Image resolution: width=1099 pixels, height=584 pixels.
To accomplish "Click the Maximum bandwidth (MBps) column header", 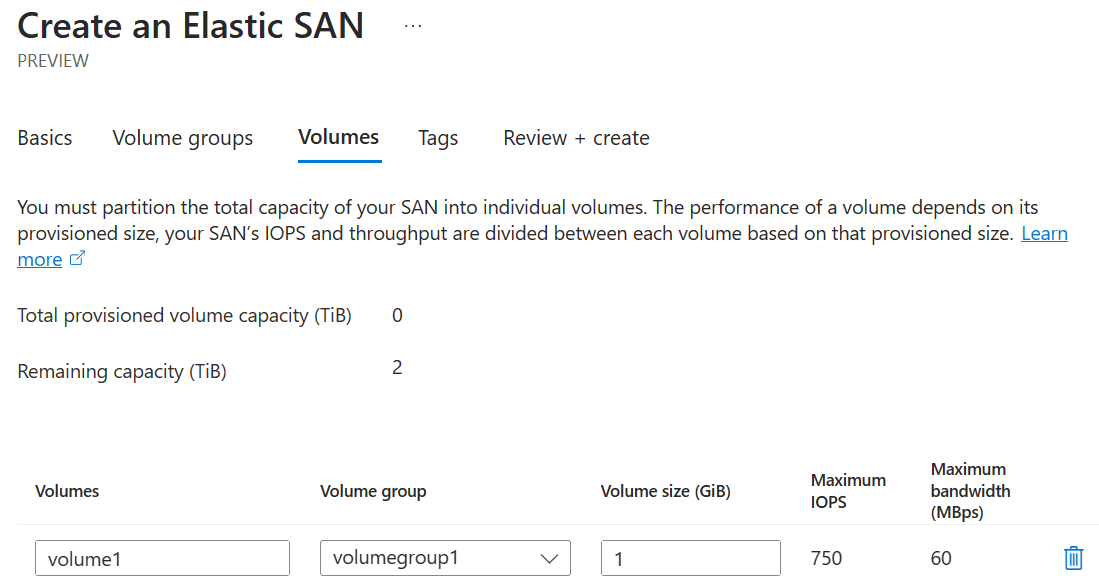I will [x=971, y=491].
